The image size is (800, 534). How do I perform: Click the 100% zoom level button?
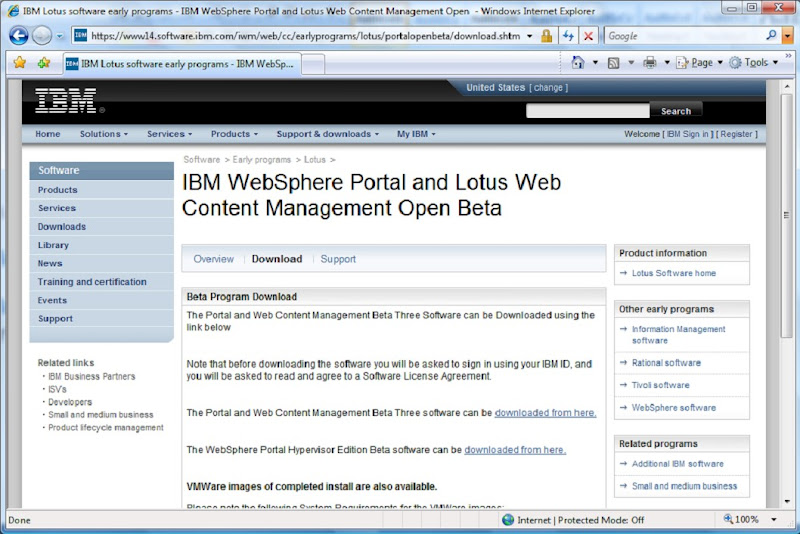tap(741, 519)
